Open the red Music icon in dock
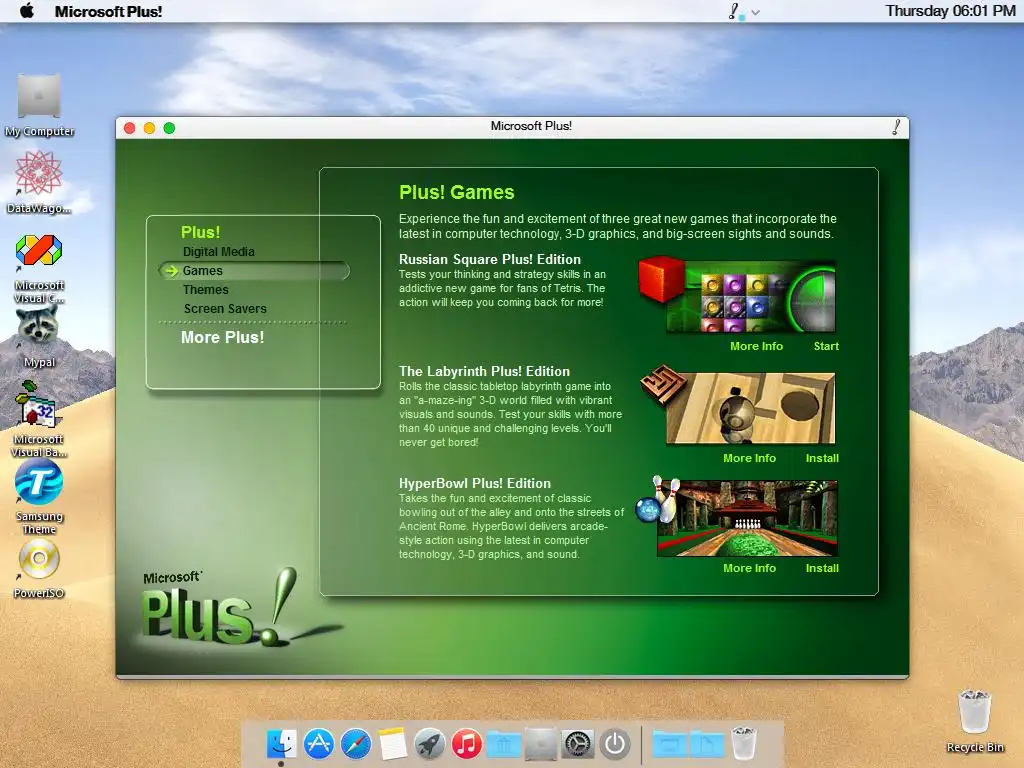1024x768 pixels. [467, 744]
